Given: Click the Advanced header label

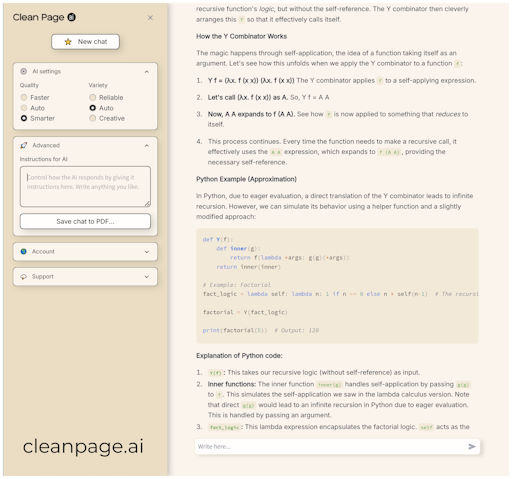Looking at the screenshot, I should [46, 145].
